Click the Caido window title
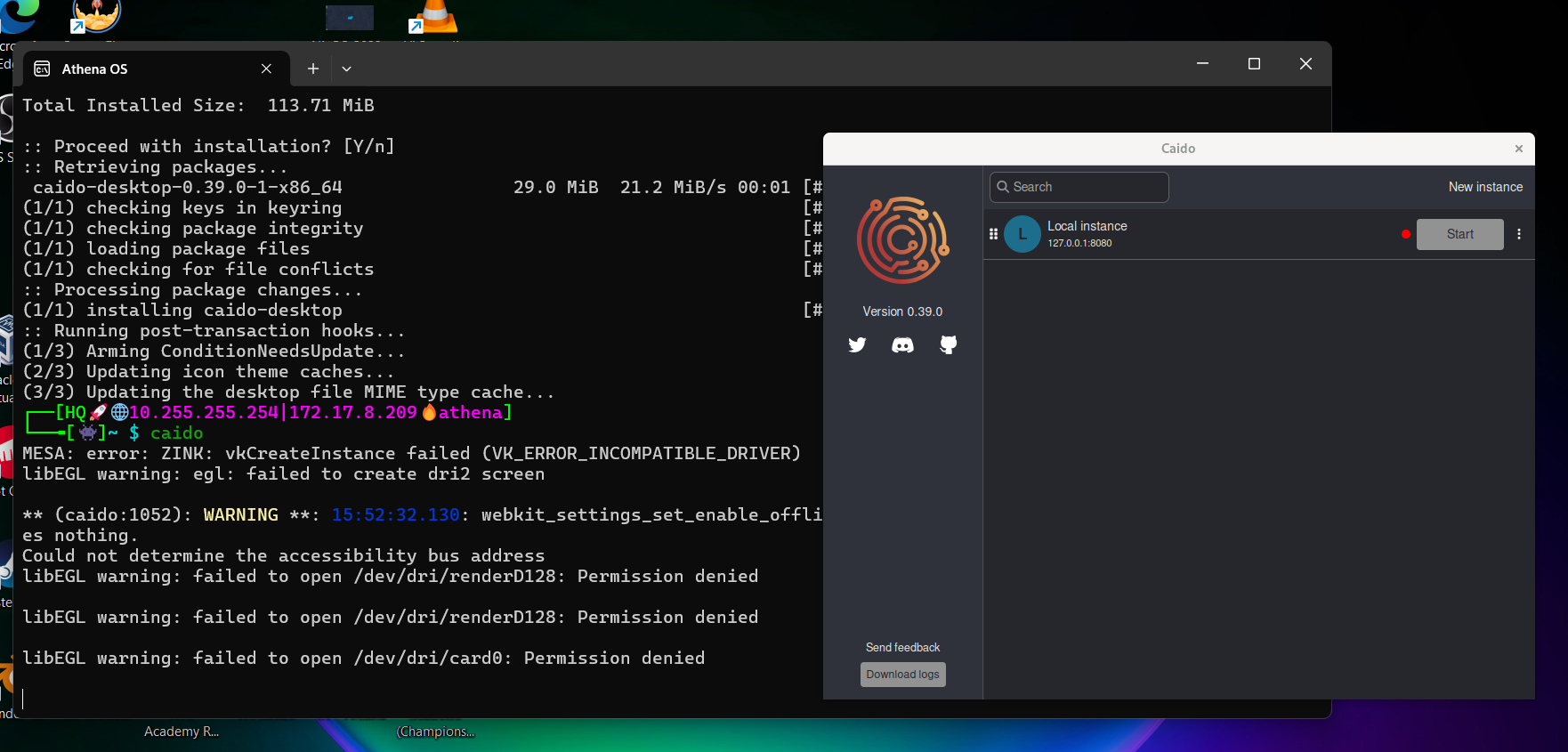This screenshot has height=752, width=1568. pyautogui.click(x=1177, y=149)
